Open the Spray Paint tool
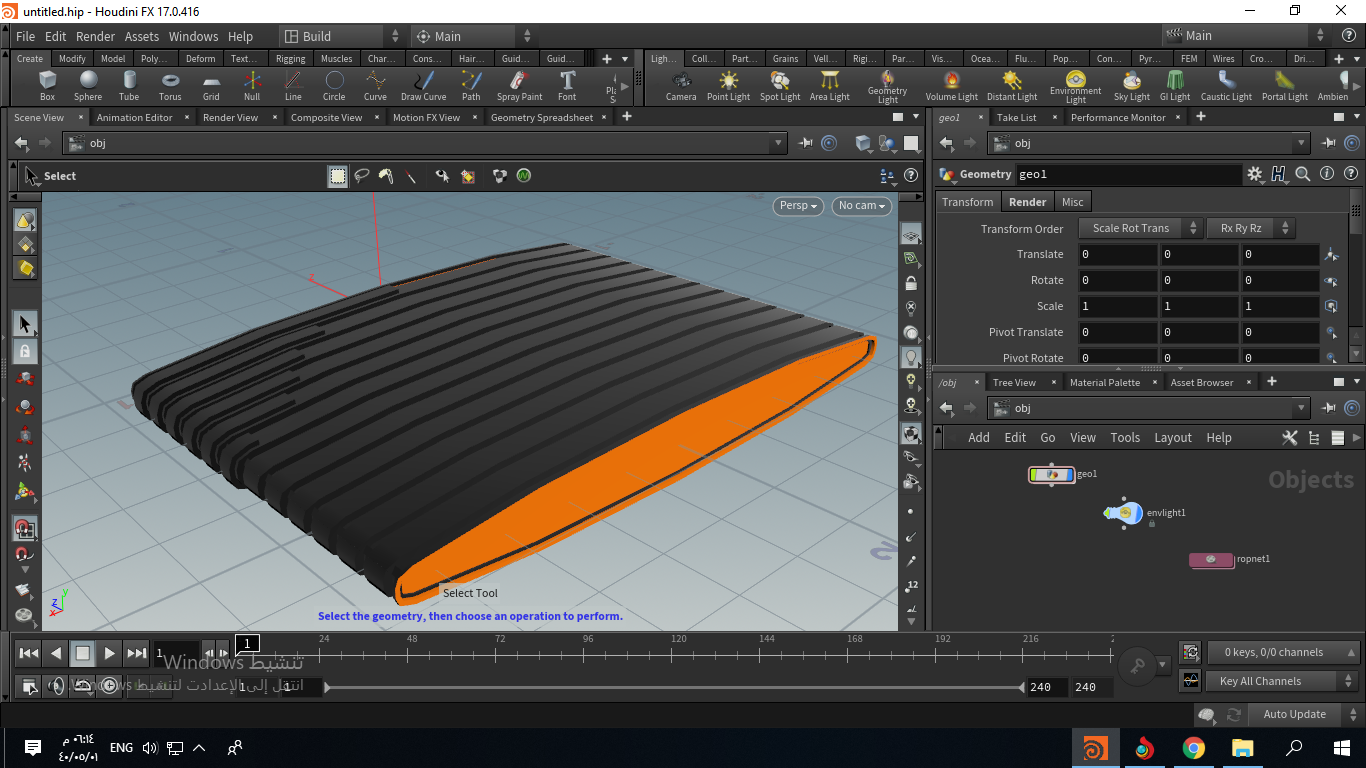The width and height of the screenshot is (1366, 768). 520,86
